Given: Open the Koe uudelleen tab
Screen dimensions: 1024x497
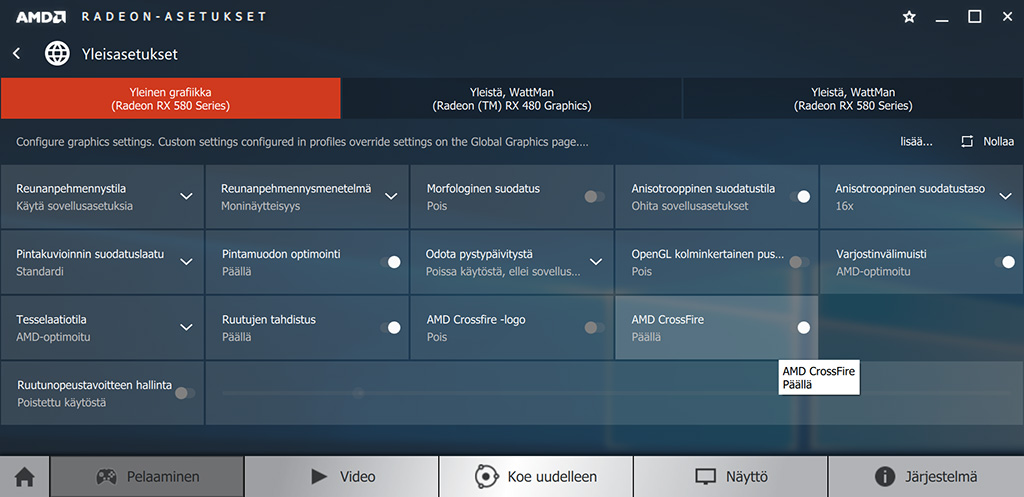Looking at the screenshot, I should (x=536, y=477).
